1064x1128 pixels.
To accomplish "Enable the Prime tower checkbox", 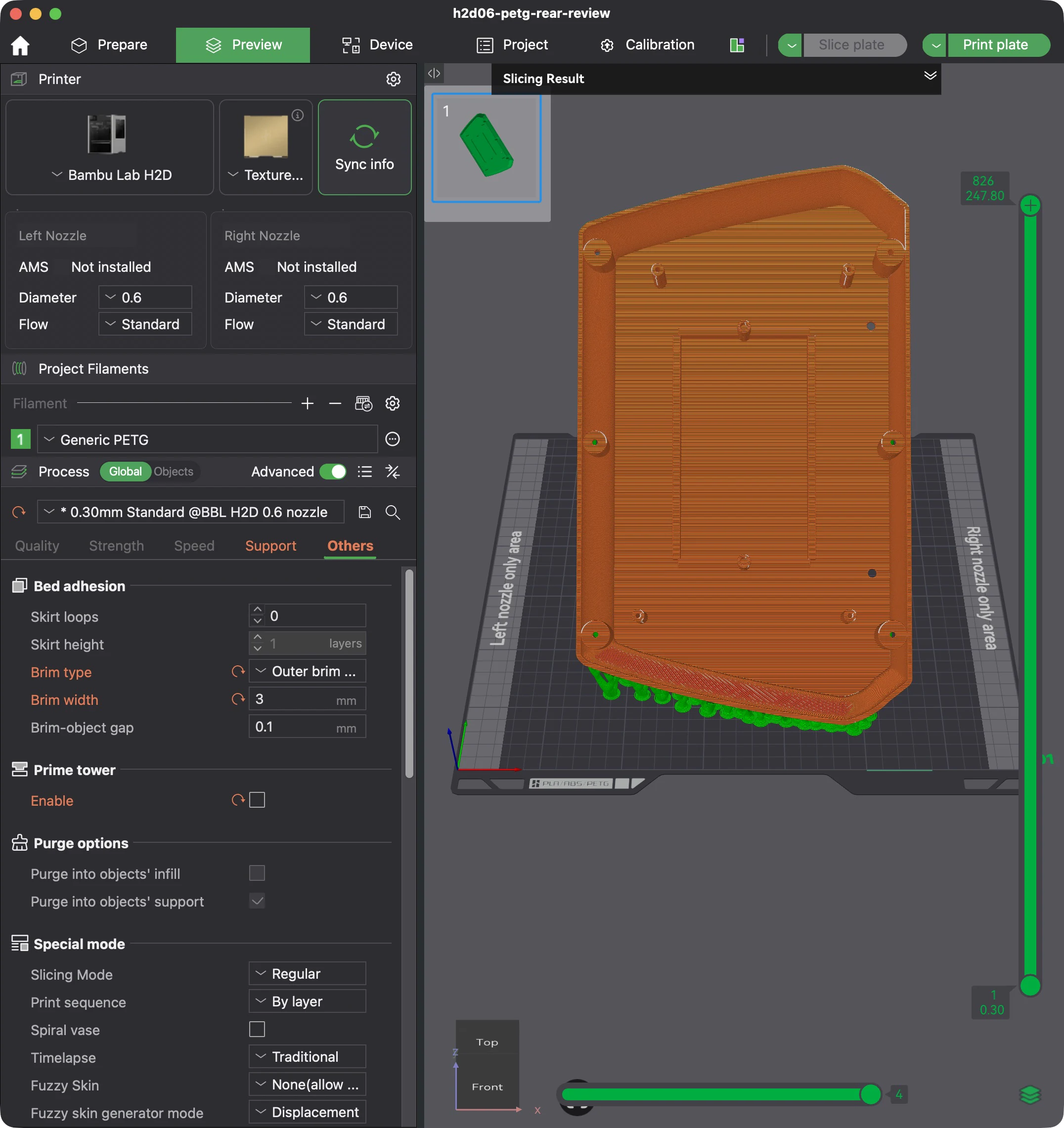I will coord(257,800).
